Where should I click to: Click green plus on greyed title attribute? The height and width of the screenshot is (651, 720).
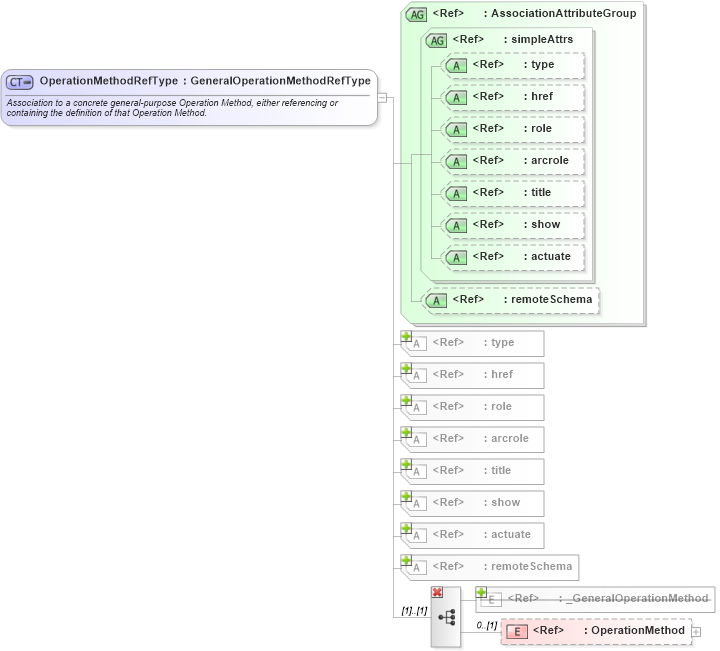tap(406, 465)
